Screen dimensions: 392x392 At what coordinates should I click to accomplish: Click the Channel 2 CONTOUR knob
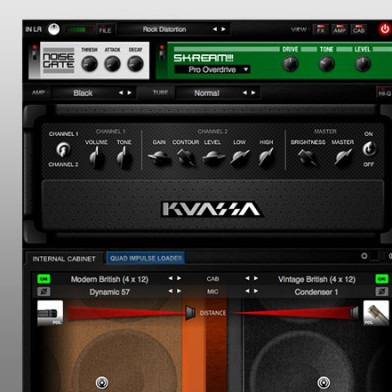pos(186,158)
